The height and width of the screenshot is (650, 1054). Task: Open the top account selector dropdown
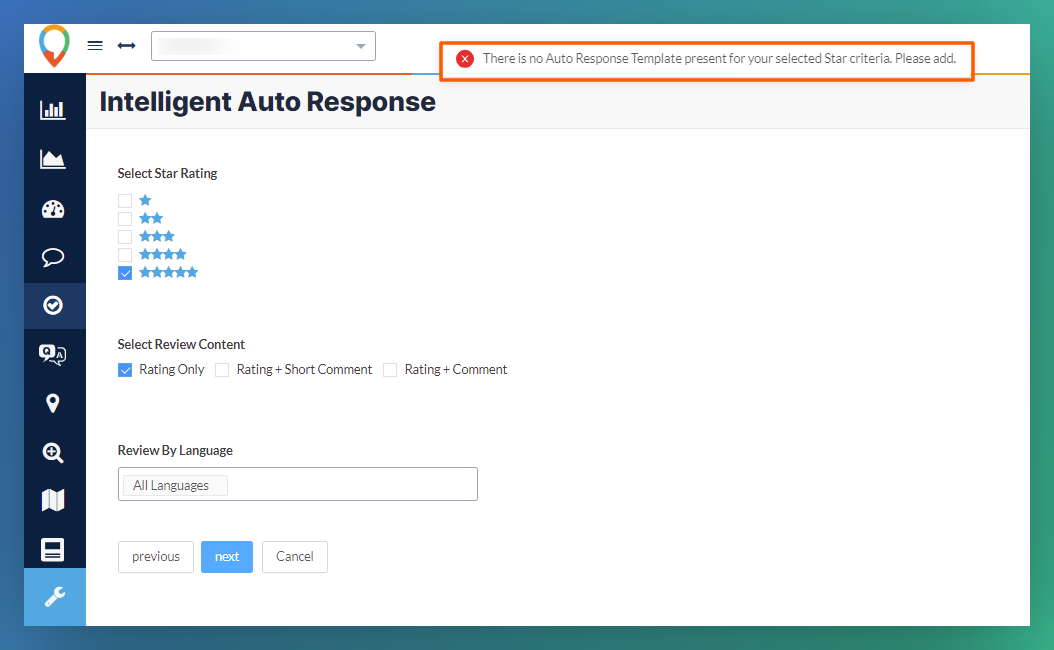(264, 46)
